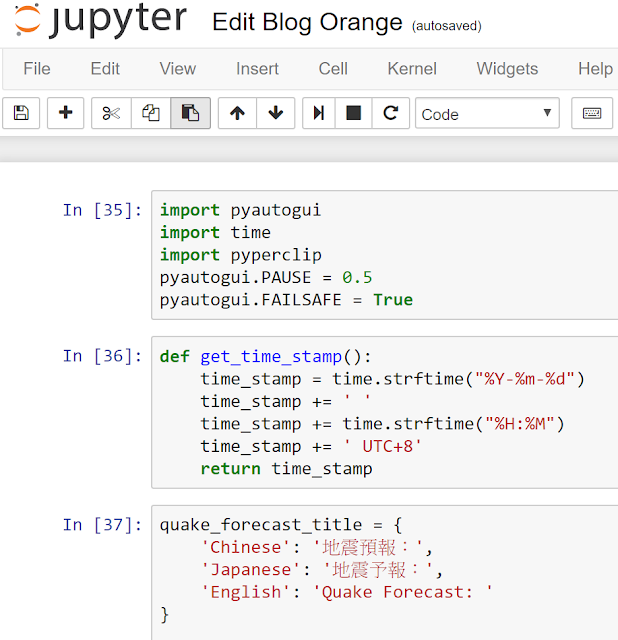
Task: Interrupt the kernel with the stop icon
Action: pos(353,113)
